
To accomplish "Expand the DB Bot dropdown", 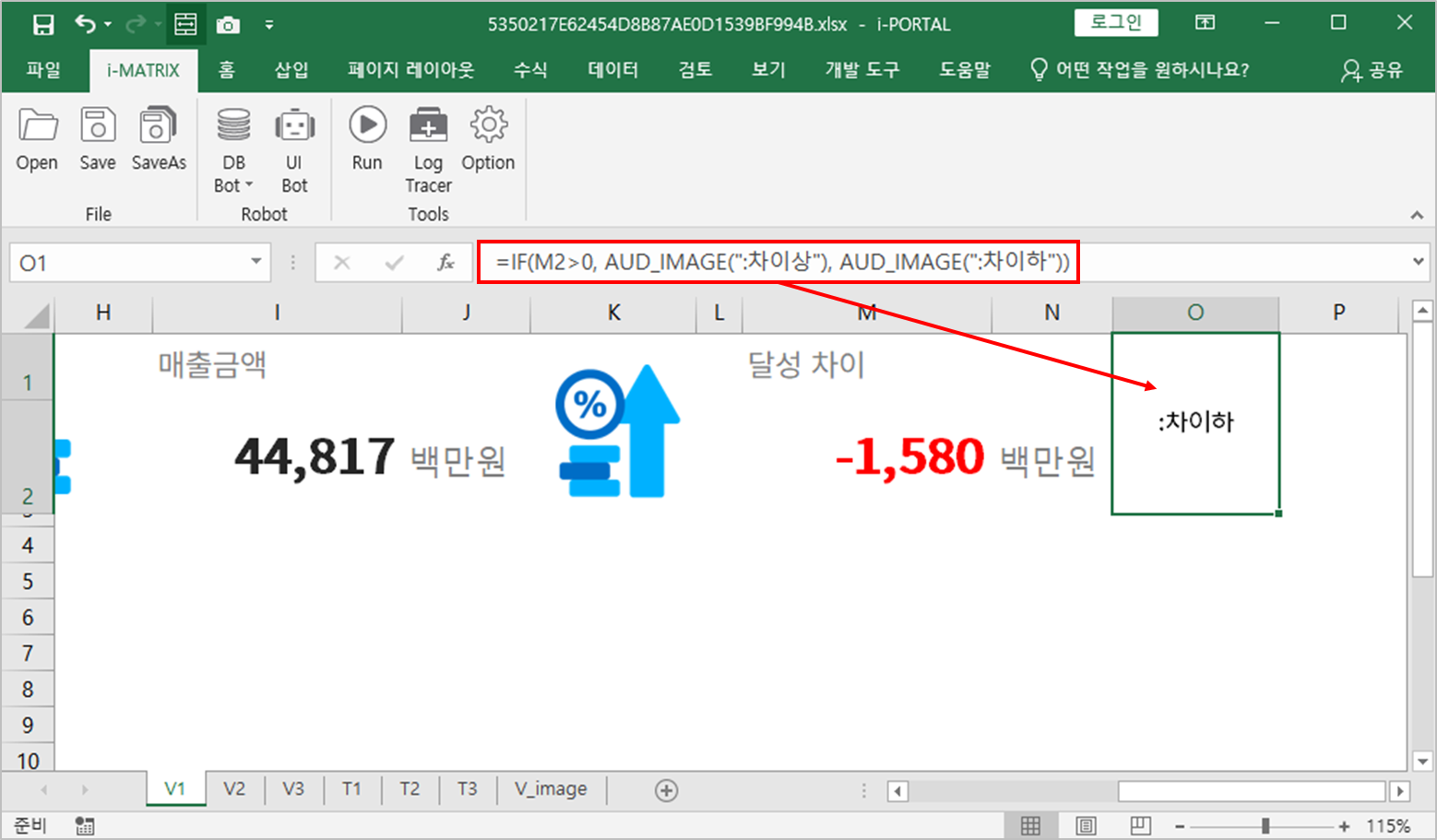I will (234, 173).
